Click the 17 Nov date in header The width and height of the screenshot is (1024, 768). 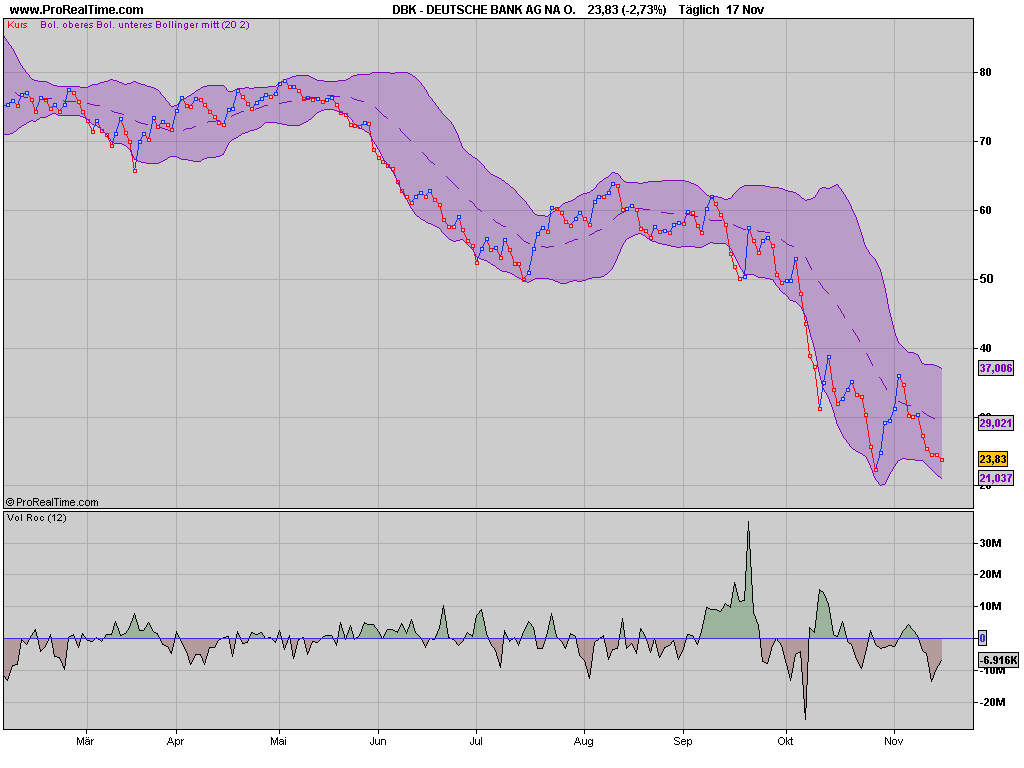coord(745,10)
